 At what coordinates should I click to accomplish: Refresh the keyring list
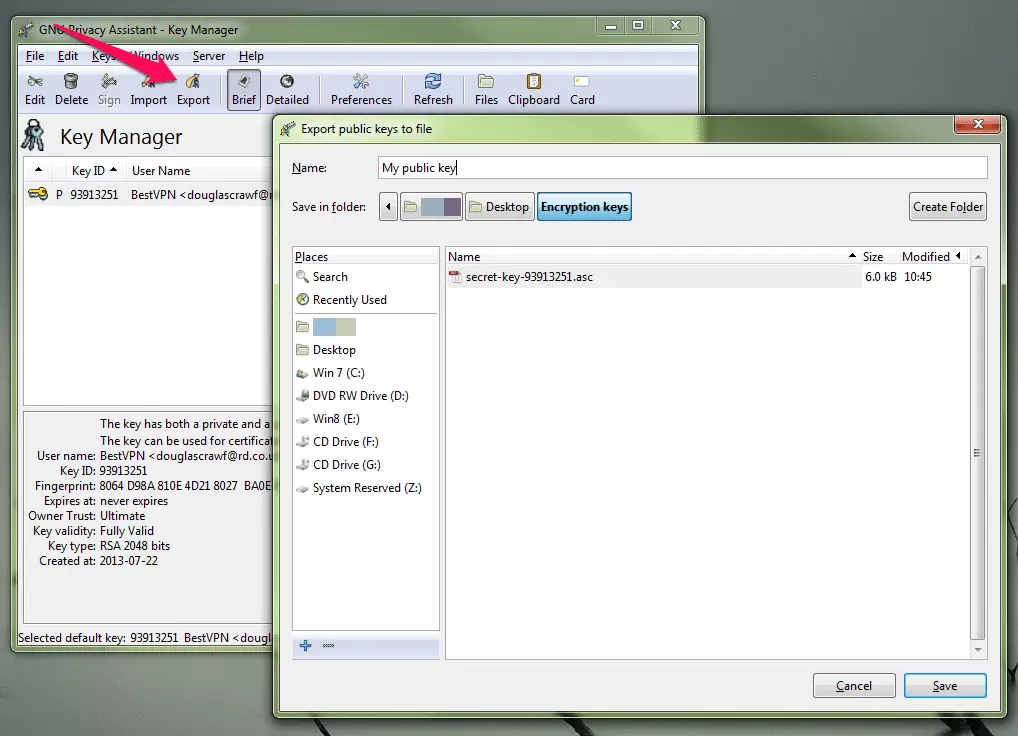click(x=433, y=89)
